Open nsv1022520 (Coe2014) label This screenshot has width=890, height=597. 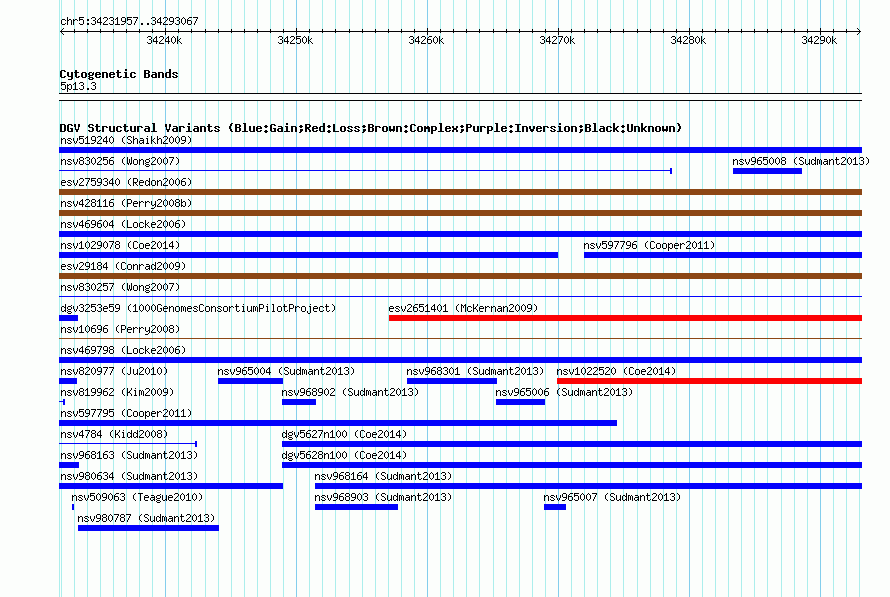click(x=616, y=371)
